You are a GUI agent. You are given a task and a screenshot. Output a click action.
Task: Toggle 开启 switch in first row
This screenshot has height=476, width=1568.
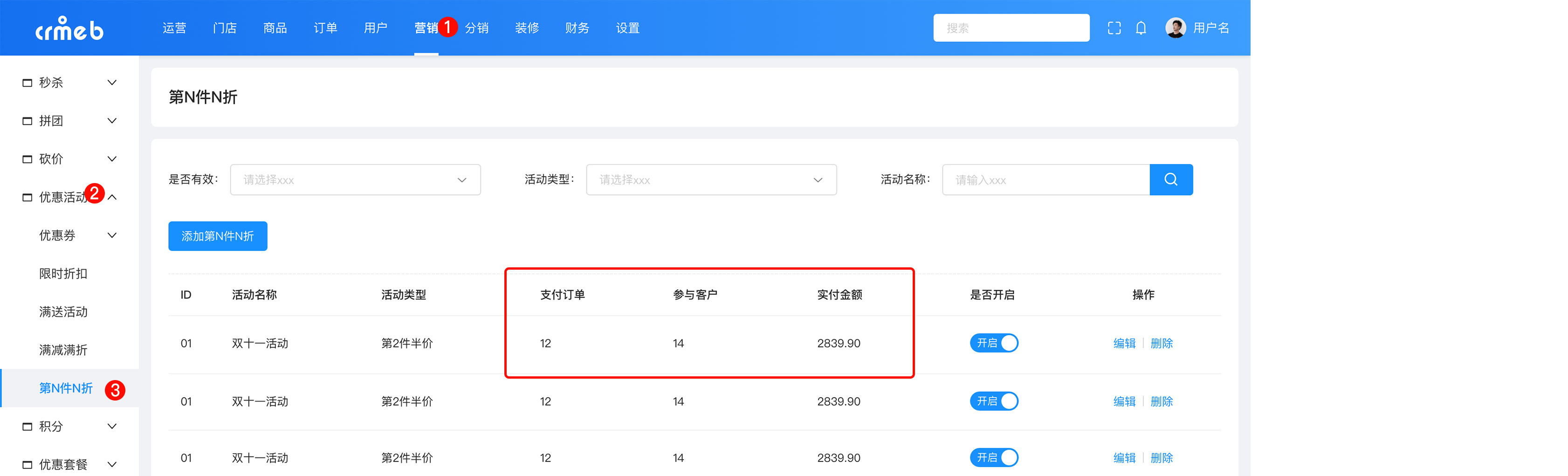(993, 343)
